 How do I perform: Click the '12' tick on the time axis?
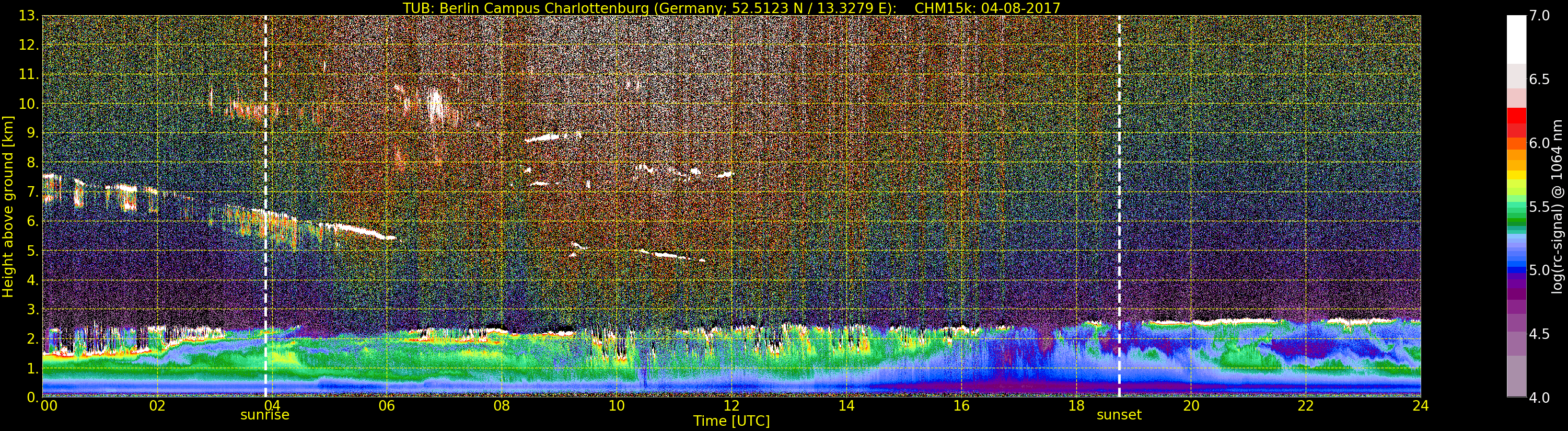pyautogui.click(x=731, y=405)
